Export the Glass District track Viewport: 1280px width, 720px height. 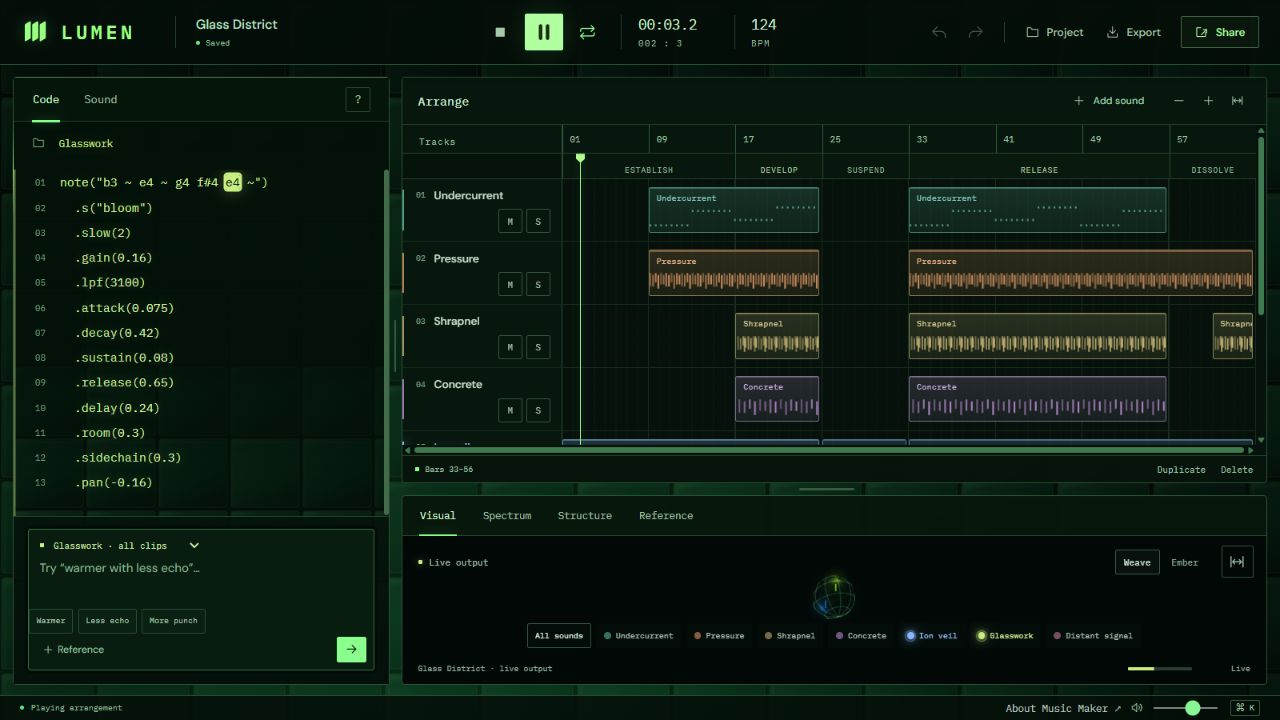(x=1133, y=32)
